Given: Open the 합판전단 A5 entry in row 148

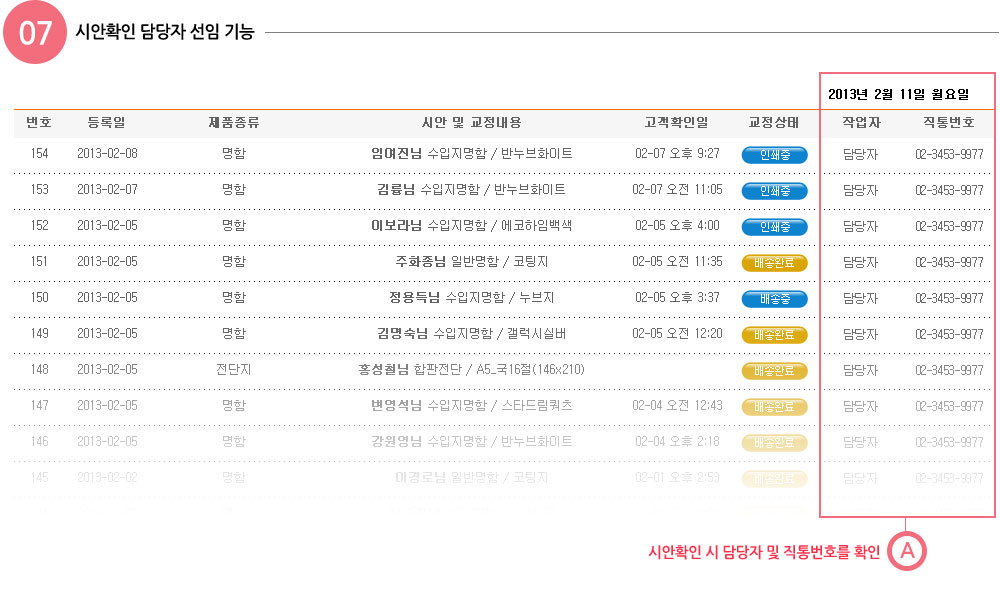Looking at the screenshot, I should [471, 370].
